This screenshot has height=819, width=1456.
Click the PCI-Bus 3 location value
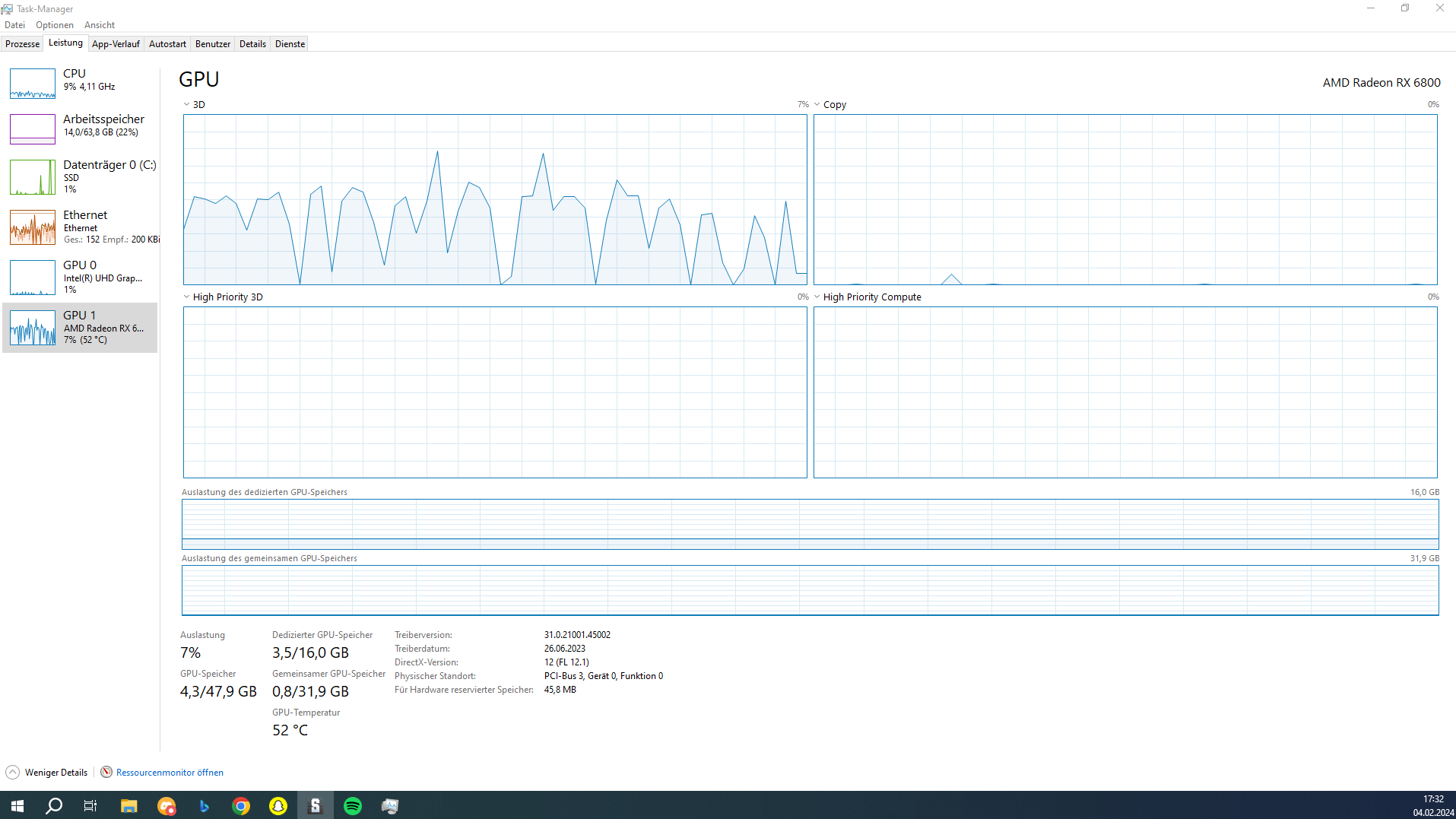pyautogui.click(x=604, y=676)
